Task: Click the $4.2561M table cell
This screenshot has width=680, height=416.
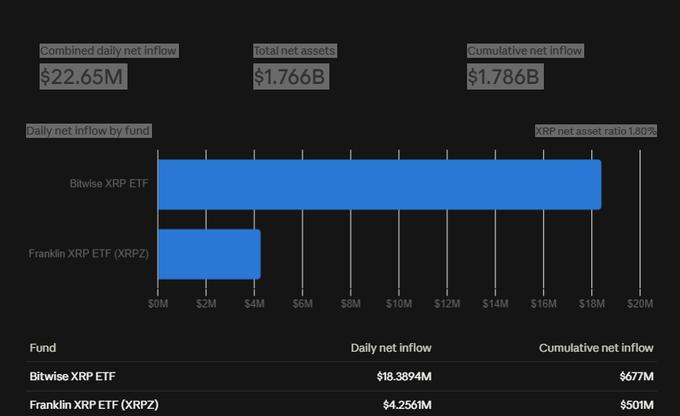Action: click(407, 405)
